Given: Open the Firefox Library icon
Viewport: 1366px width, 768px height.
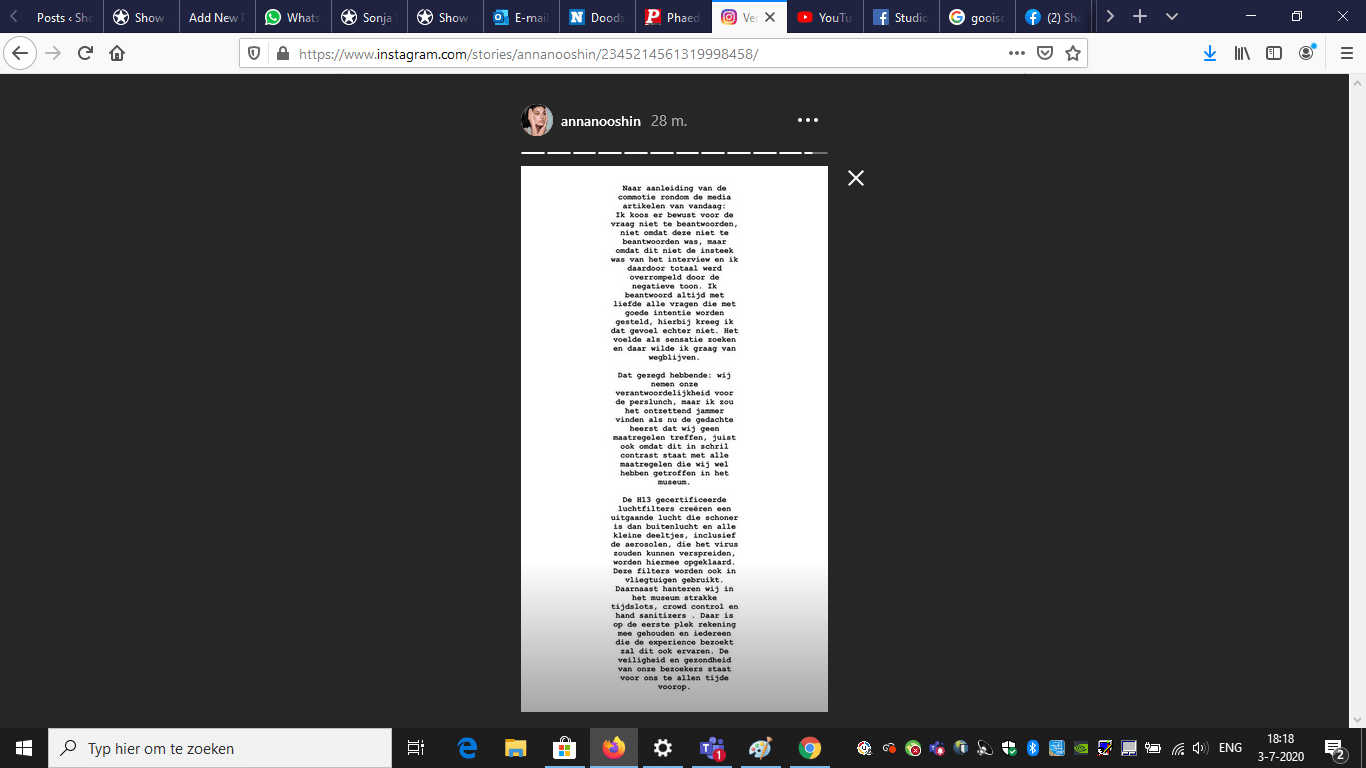Looking at the screenshot, I should coord(1242,53).
